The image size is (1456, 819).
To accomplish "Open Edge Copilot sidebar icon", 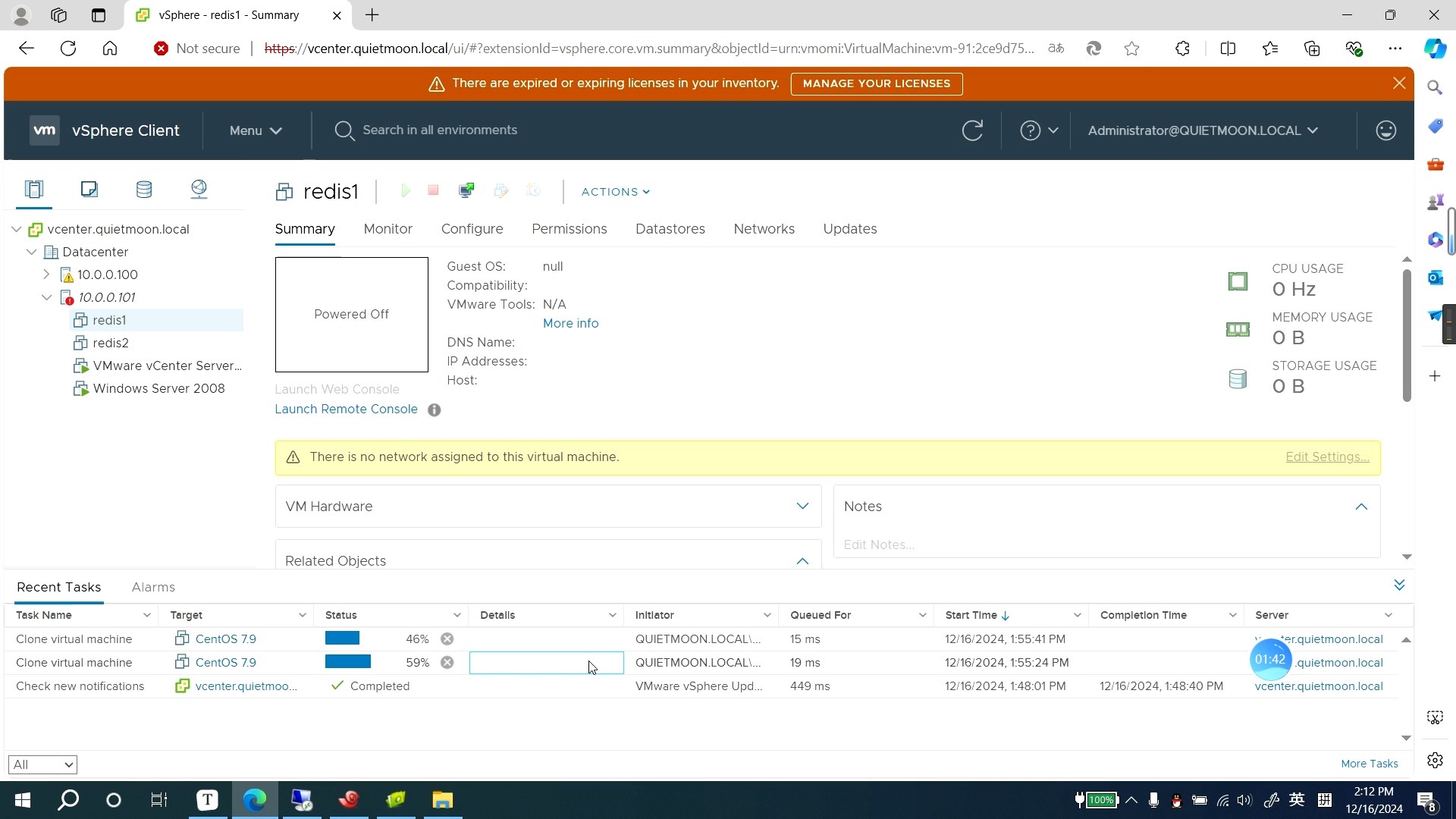I will coord(1435,49).
